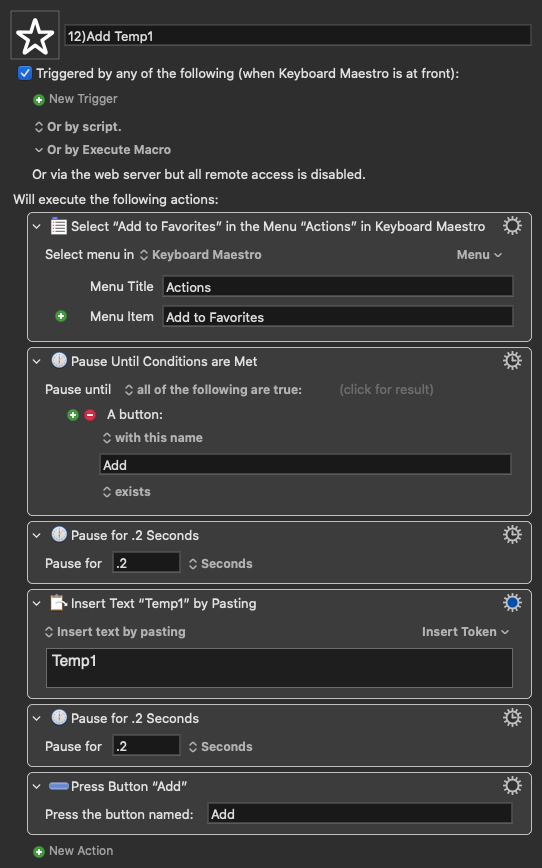Click clock icon of Pause Until Conditions action
Screen dimensions: 542x868
point(59,360)
